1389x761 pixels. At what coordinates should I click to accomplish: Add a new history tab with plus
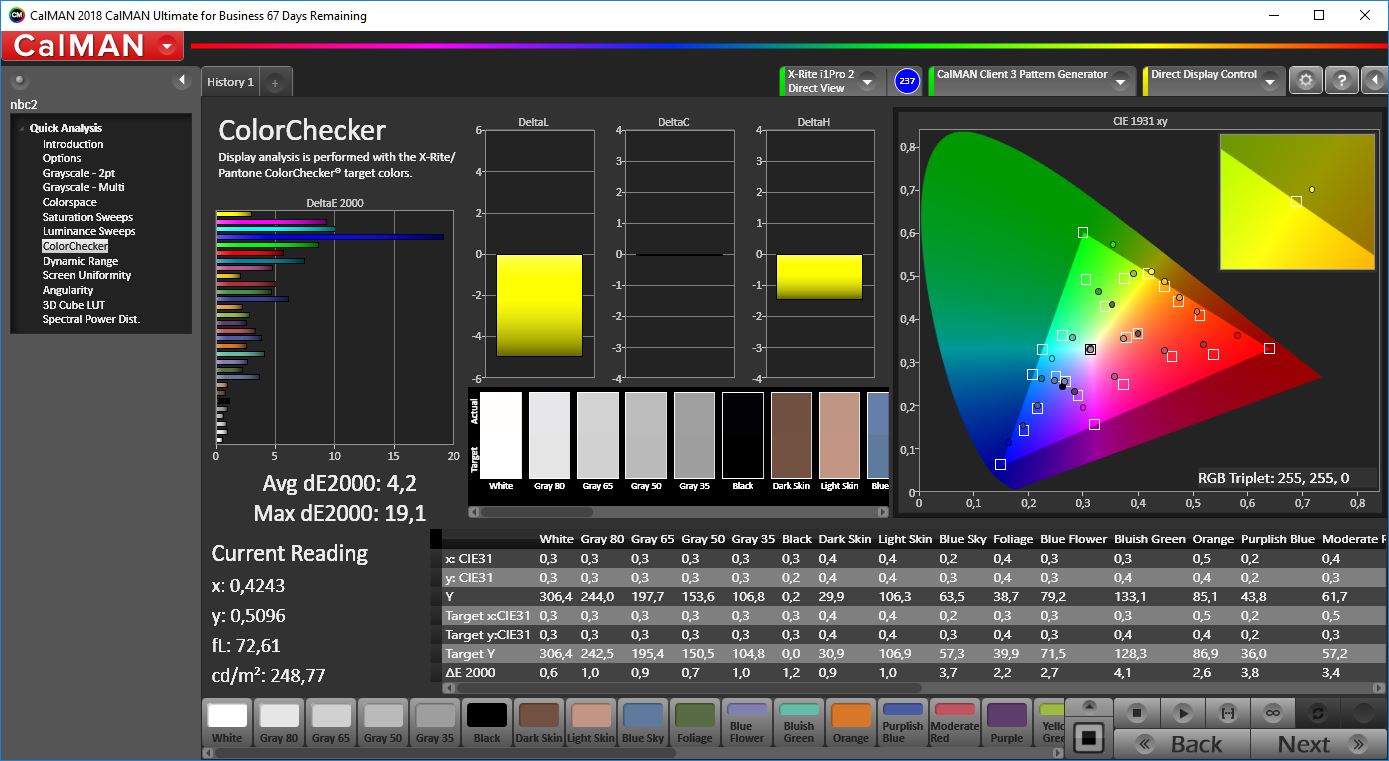(275, 83)
